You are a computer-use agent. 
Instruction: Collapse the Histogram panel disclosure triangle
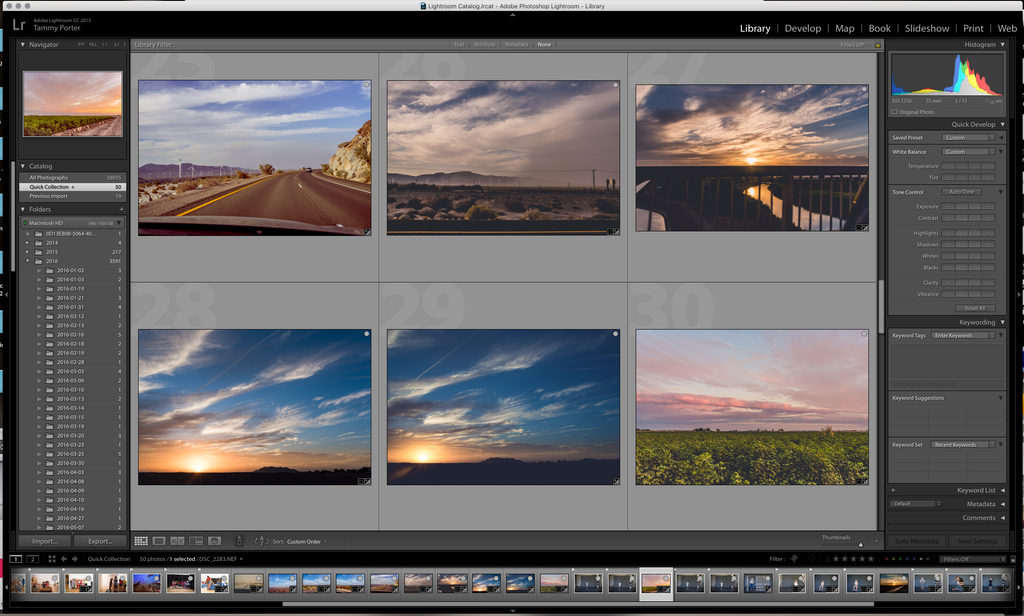[x=1005, y=44]
